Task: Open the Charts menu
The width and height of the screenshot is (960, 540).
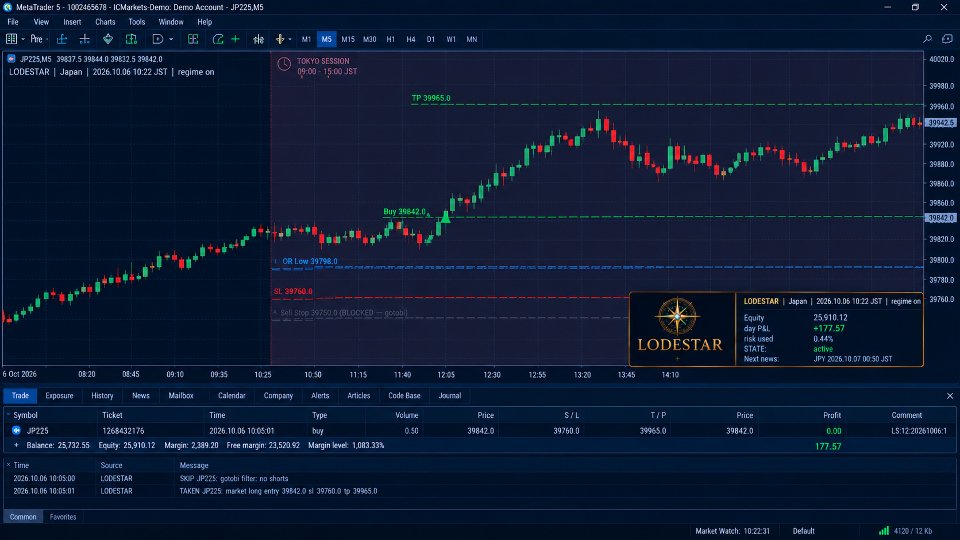Action: point(105,22)
